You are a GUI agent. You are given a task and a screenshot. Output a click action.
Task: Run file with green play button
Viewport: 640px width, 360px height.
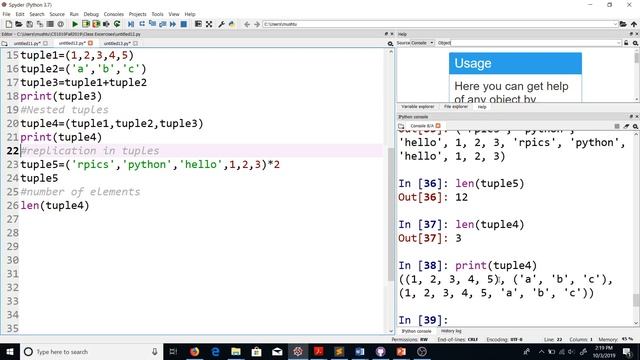tap(75, 24)
